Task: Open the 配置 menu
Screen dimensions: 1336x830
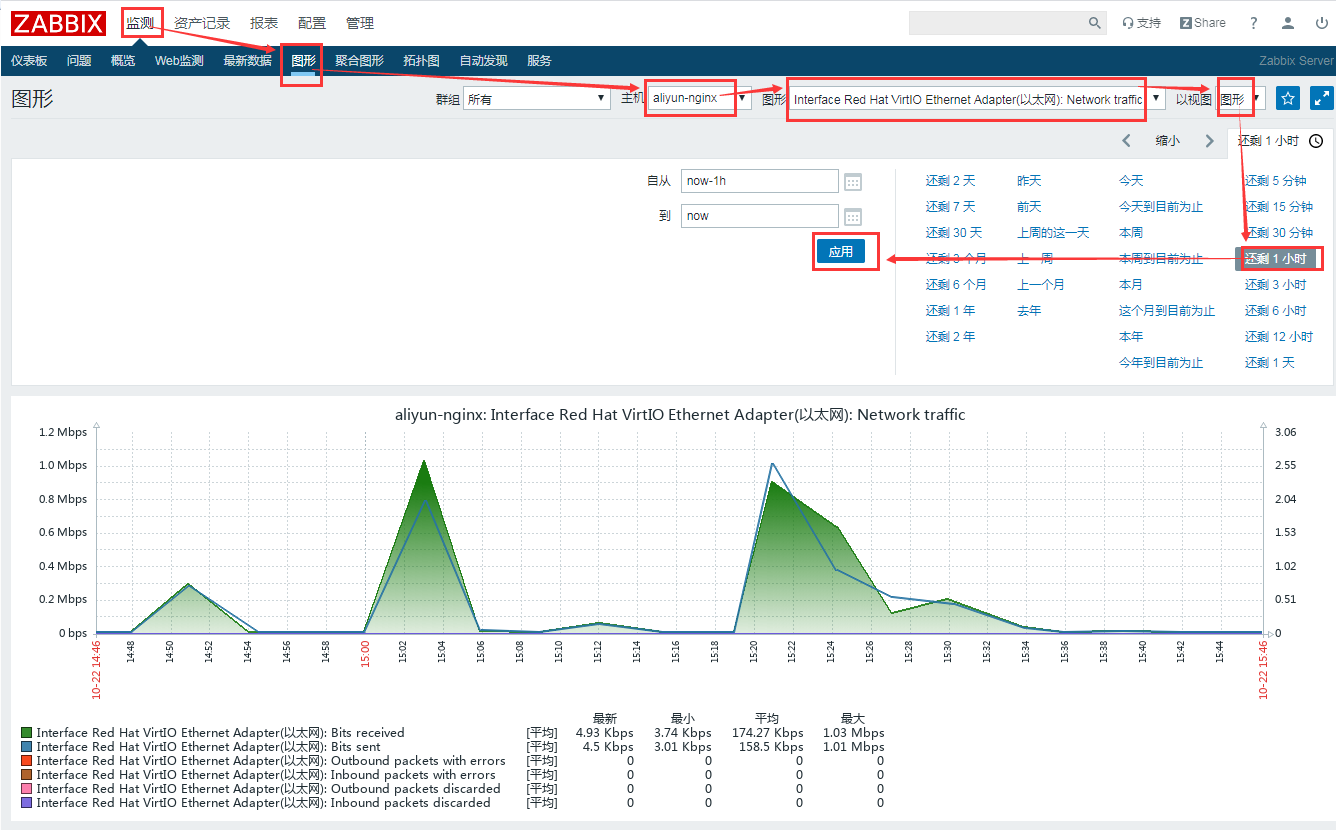Action: click(x=312, y=23)
